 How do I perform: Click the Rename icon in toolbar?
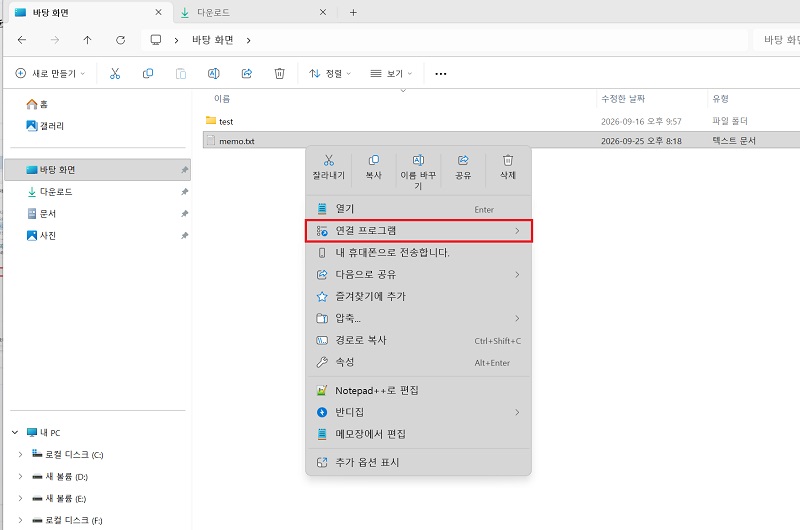pyautogui.click(x=214, y=73)
